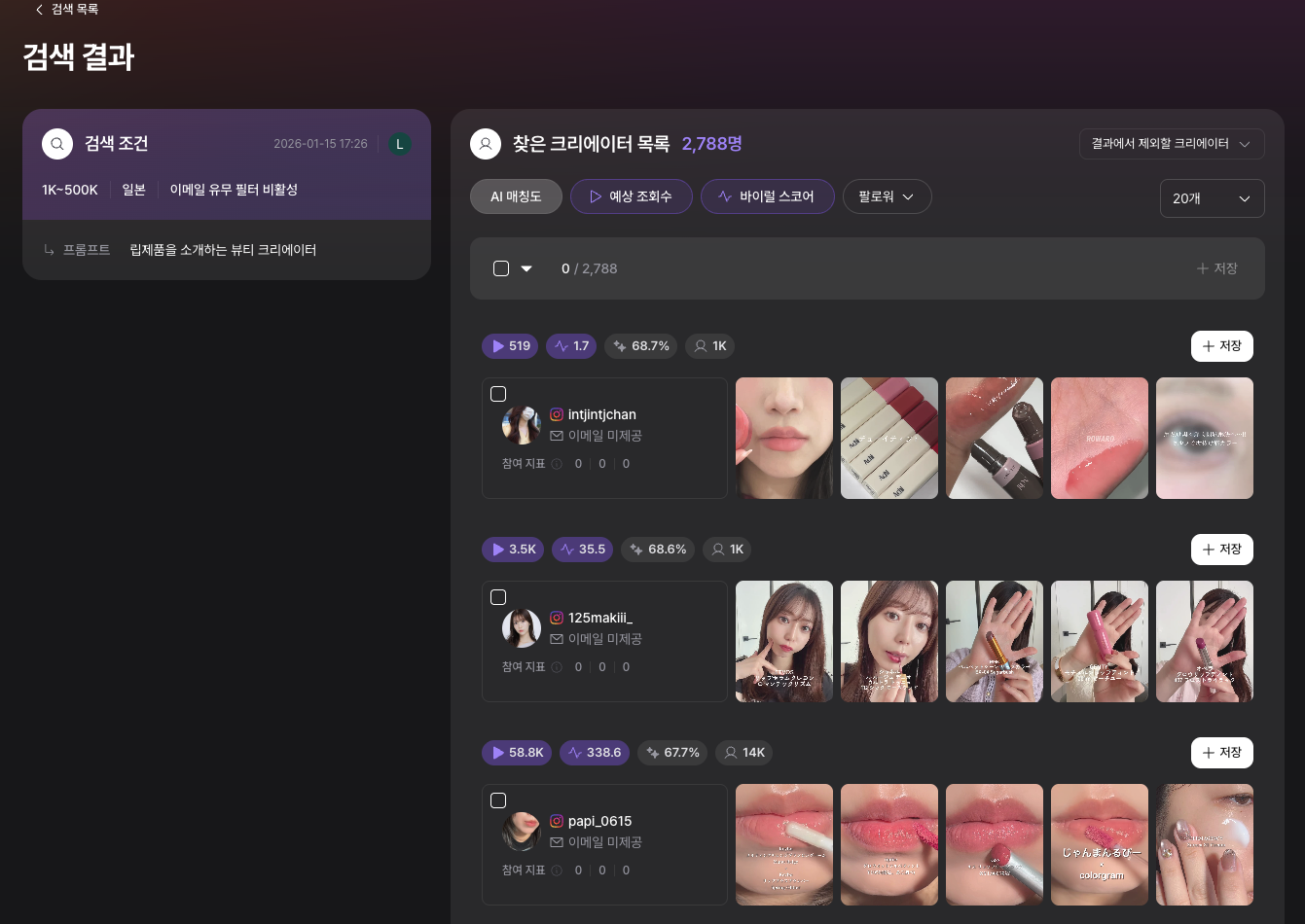Viewport: 1305px width, 924px height.
Task: Open 결과에서 제외할 크리에이터 dropdown
Action: [x=1171, y=144]
